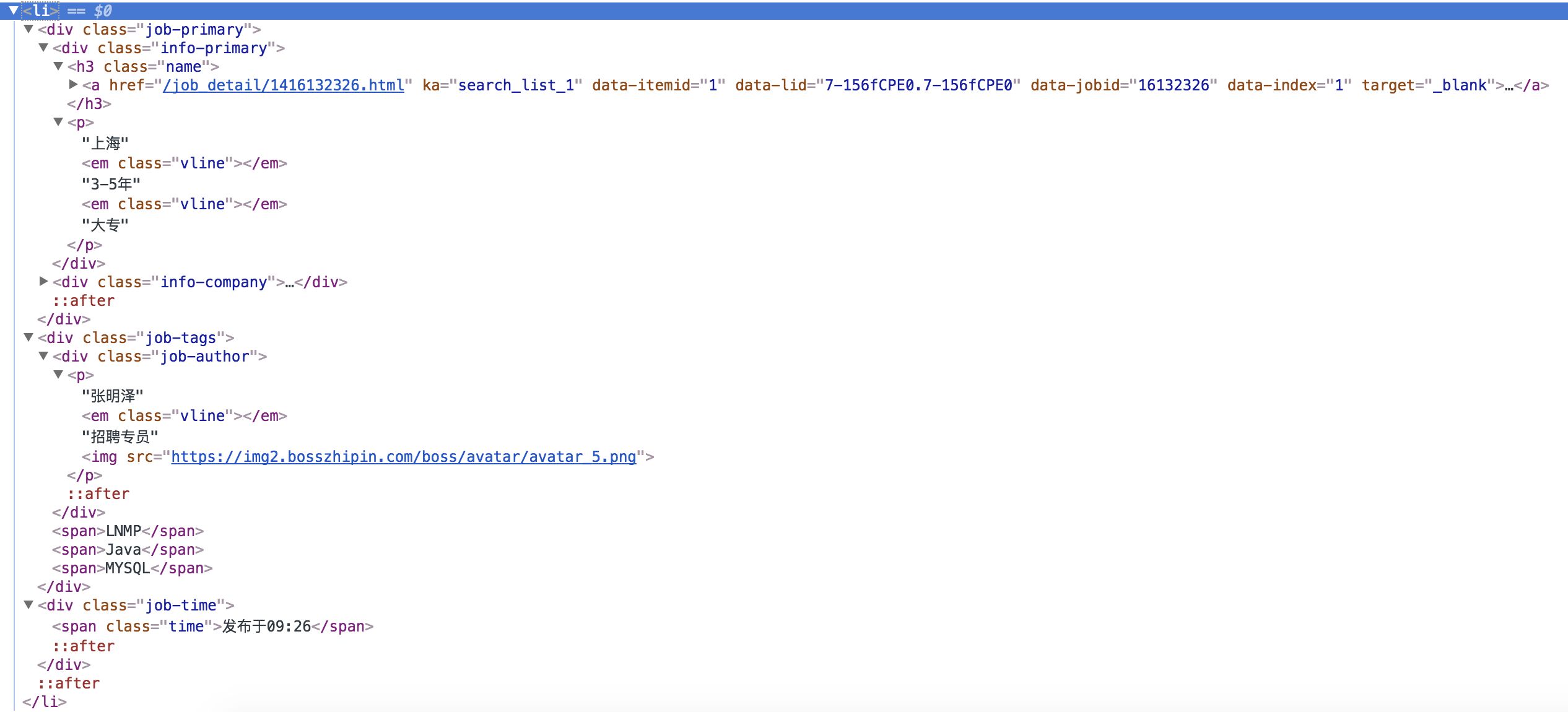Click the "3-5年" text node
The width and height of the screenshot is (1568, 712).
[x=111, y=184]
